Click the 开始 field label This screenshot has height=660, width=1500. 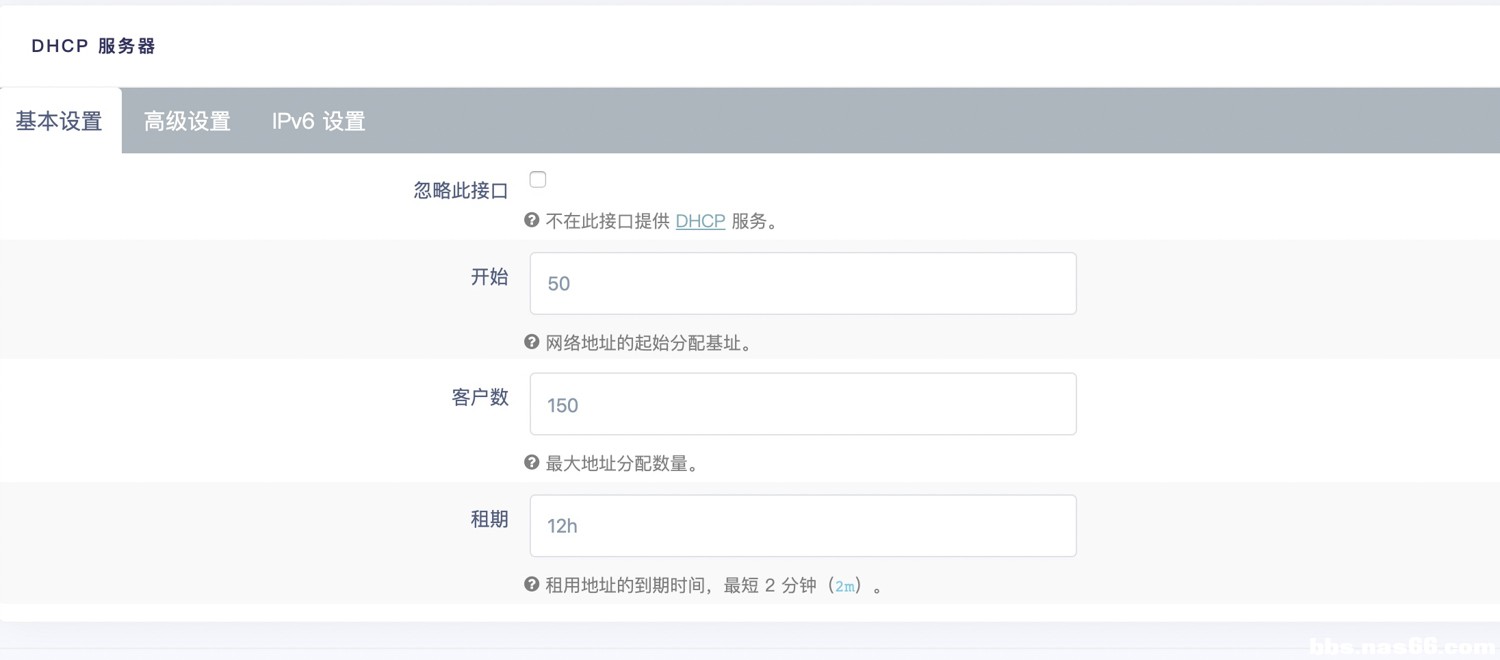pyautogui.click(x=489, y=277)
